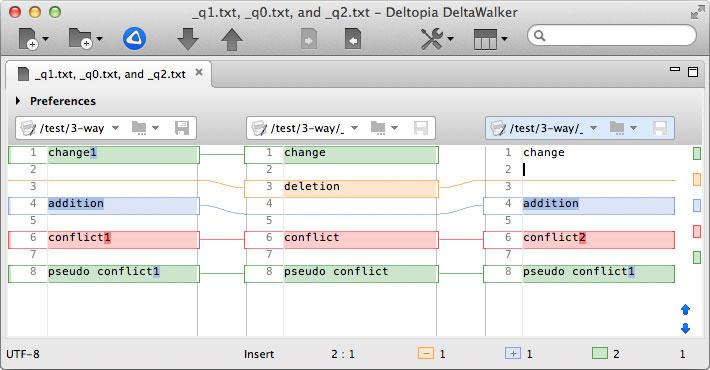Image resolution: width=710 pixels, height=370 pixels.
Task: Click 'addition' line in left pane
Action: 104,206
